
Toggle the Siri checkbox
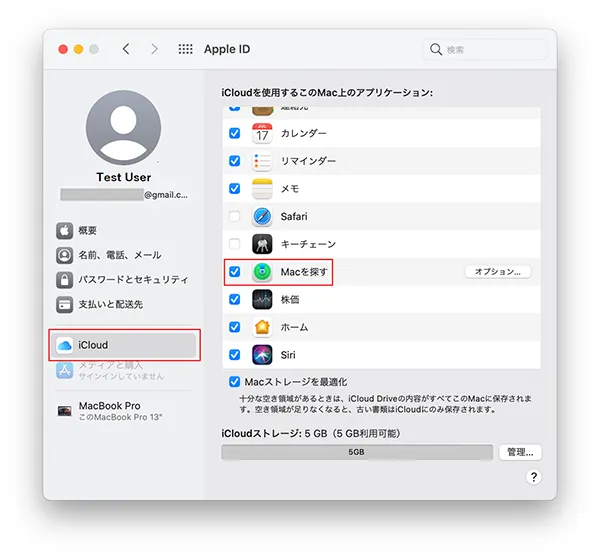click(x=234, y=355)
